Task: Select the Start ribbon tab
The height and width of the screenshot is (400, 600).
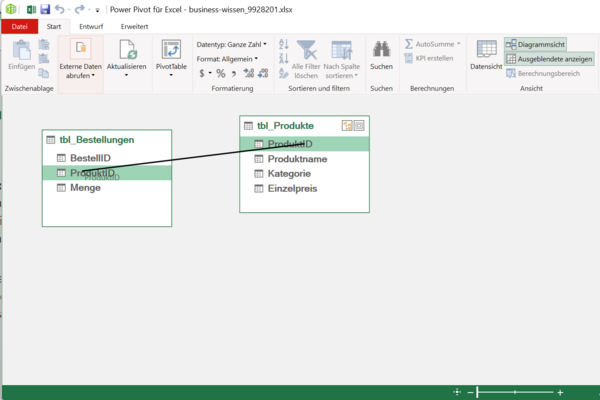Action: click(54, 26)
